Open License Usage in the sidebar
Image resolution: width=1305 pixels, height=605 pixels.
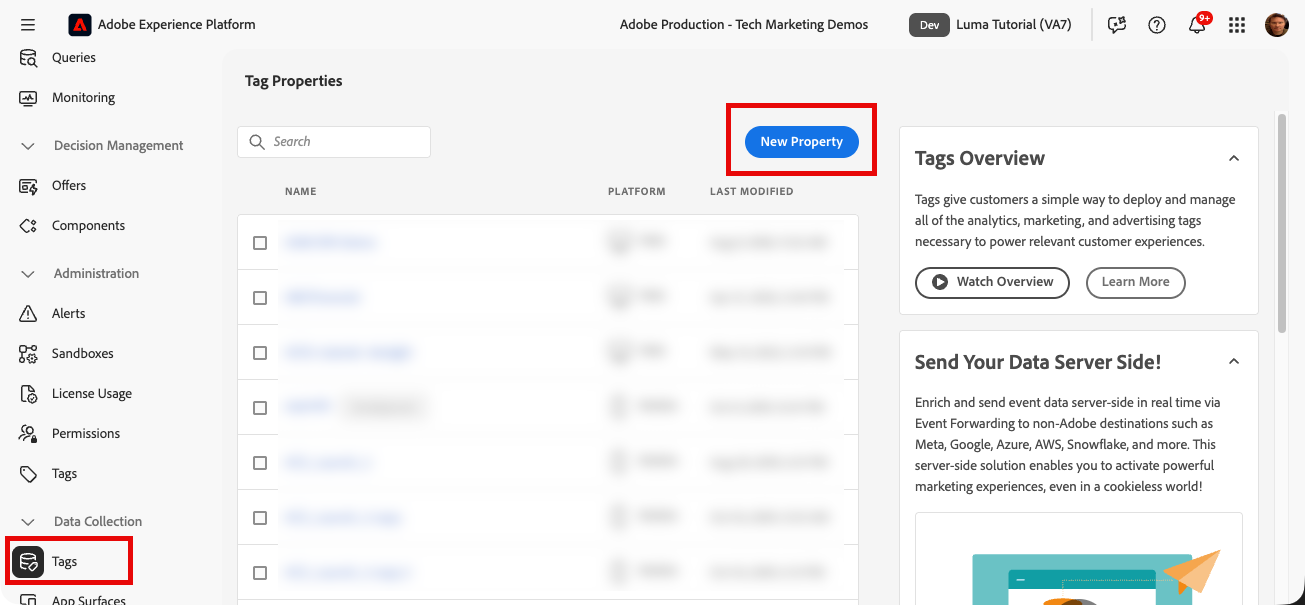pyautogui.click(x=92, y=394)
